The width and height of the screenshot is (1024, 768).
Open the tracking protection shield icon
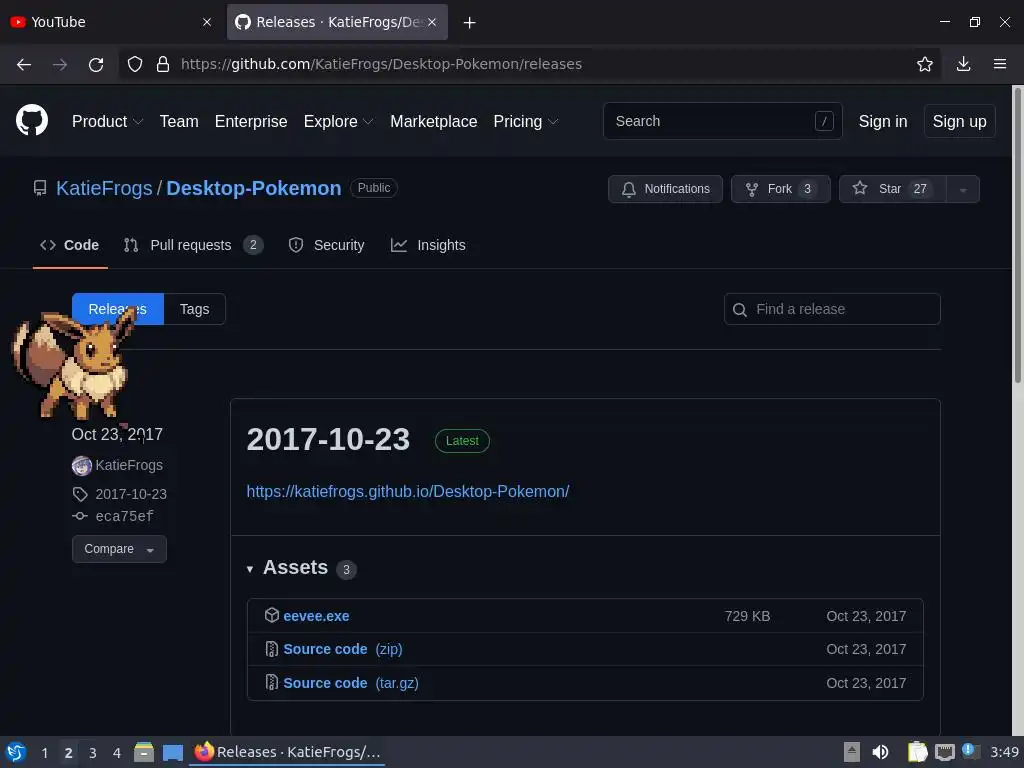(135, 64)
